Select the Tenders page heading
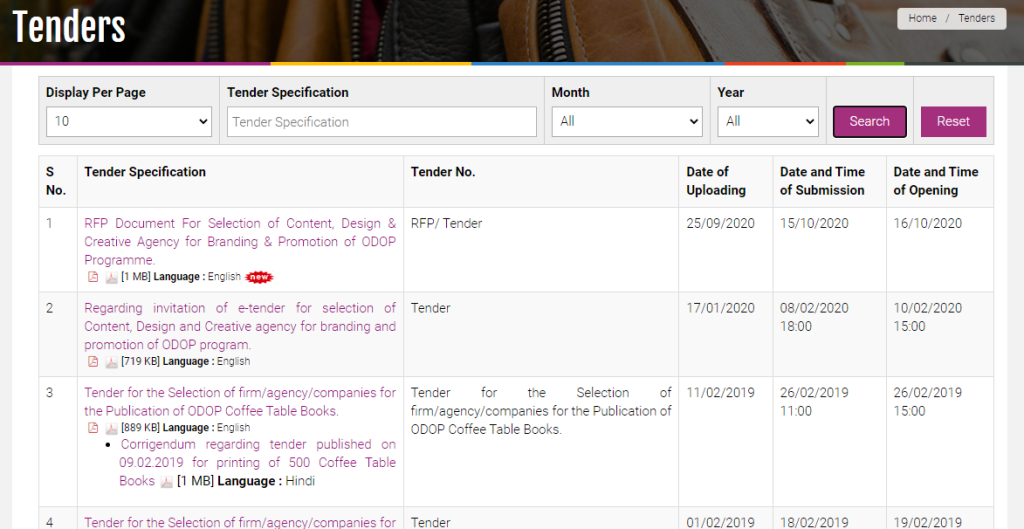Screen dimensions: 1024x529 (69, 27)
